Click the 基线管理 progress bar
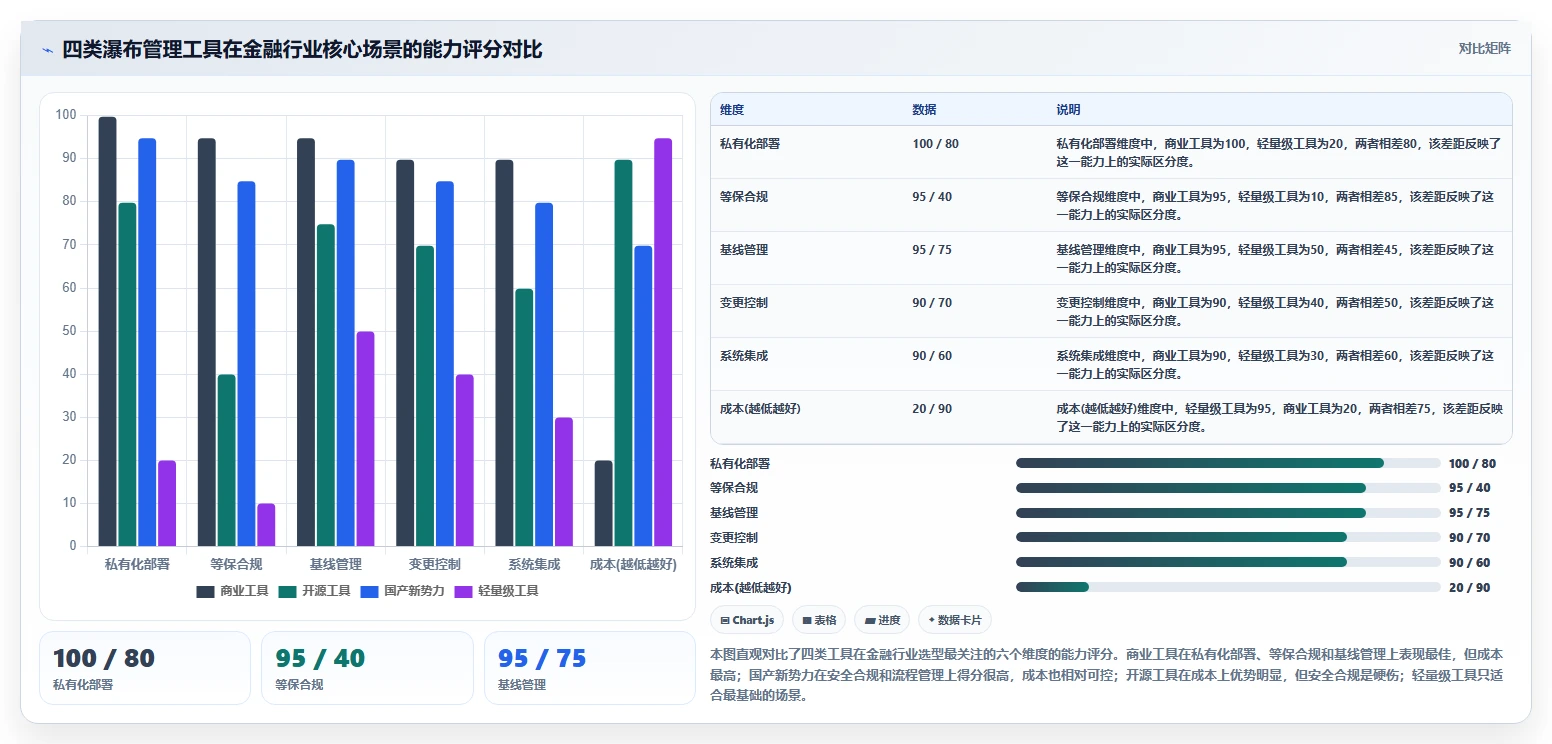1552x744 pixels. (1228, 513)
